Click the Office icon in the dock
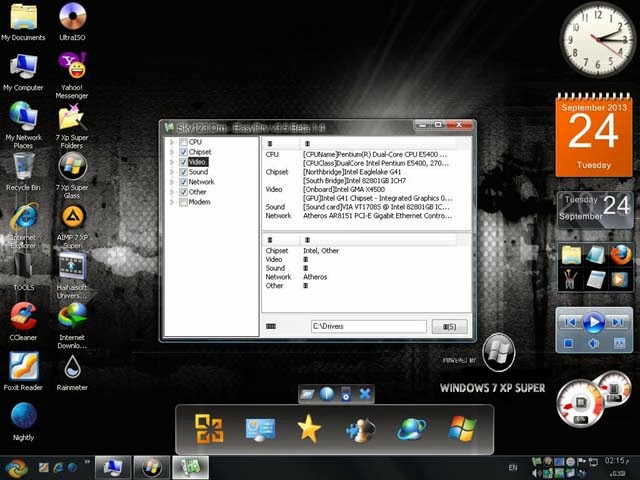The image size is (640, 480). click(209, 429)
